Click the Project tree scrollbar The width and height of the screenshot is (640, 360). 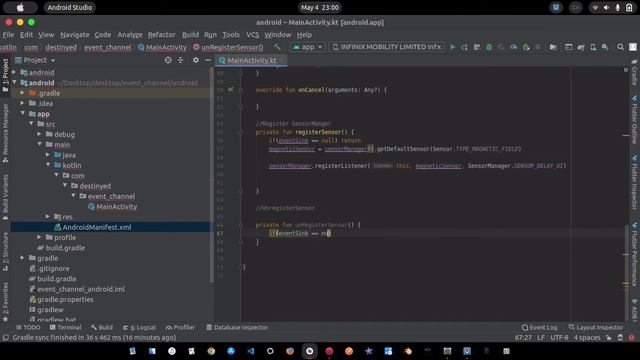click(x=211, y=176)
